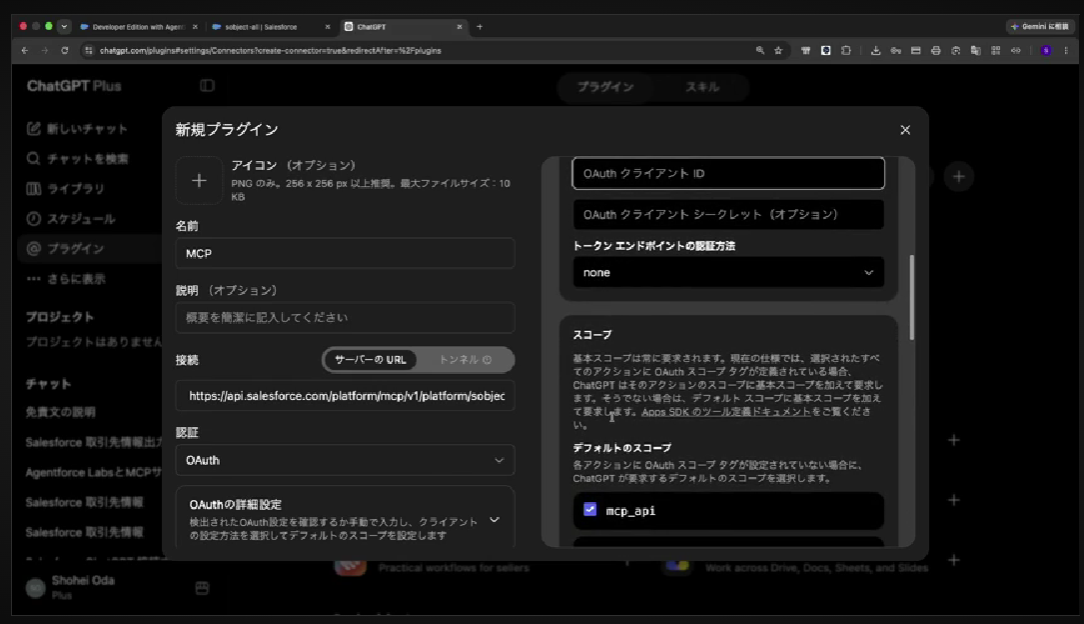Open the 免責文の説明 chat
This screenshot has width=1084, height=624.
pyautogui.click(x=61, y=413)
